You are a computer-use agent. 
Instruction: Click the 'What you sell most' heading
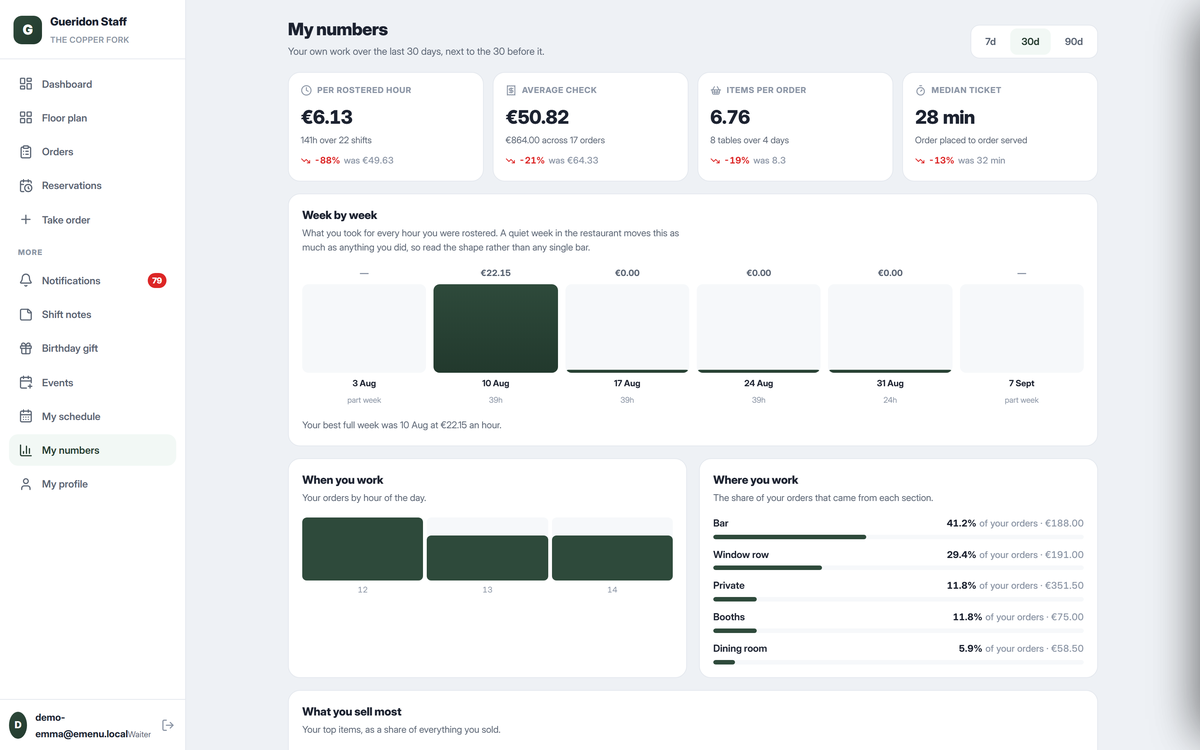352,712
